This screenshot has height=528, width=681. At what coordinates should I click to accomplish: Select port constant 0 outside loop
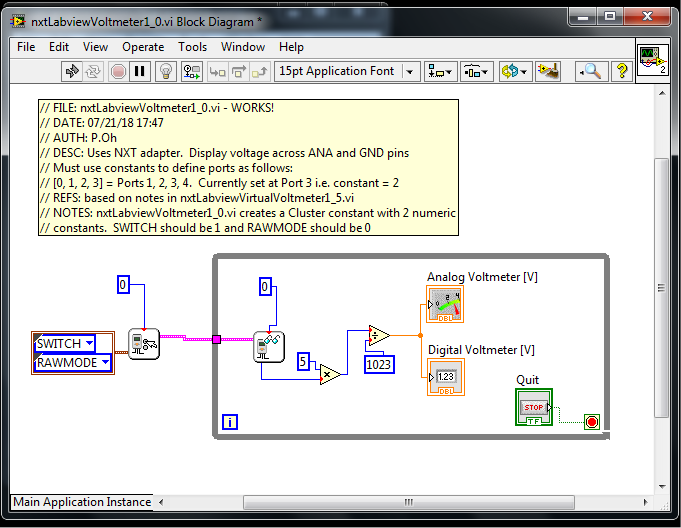tap(123, 285)
